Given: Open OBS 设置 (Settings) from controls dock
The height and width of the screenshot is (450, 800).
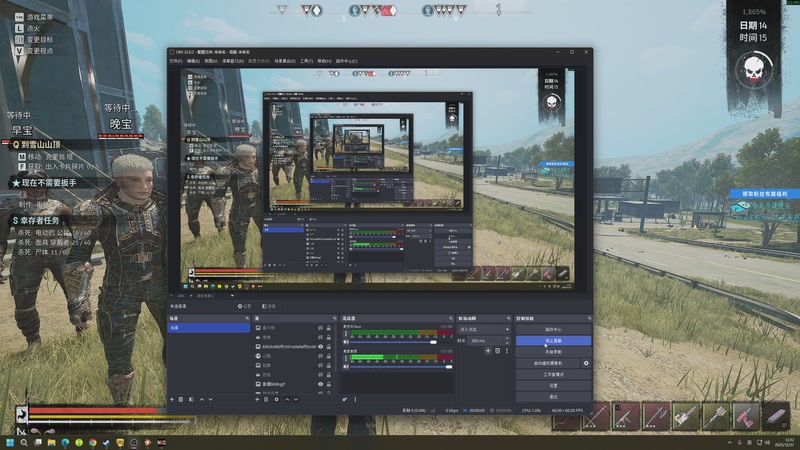Looking at the screenshot, I should (554, 386).
